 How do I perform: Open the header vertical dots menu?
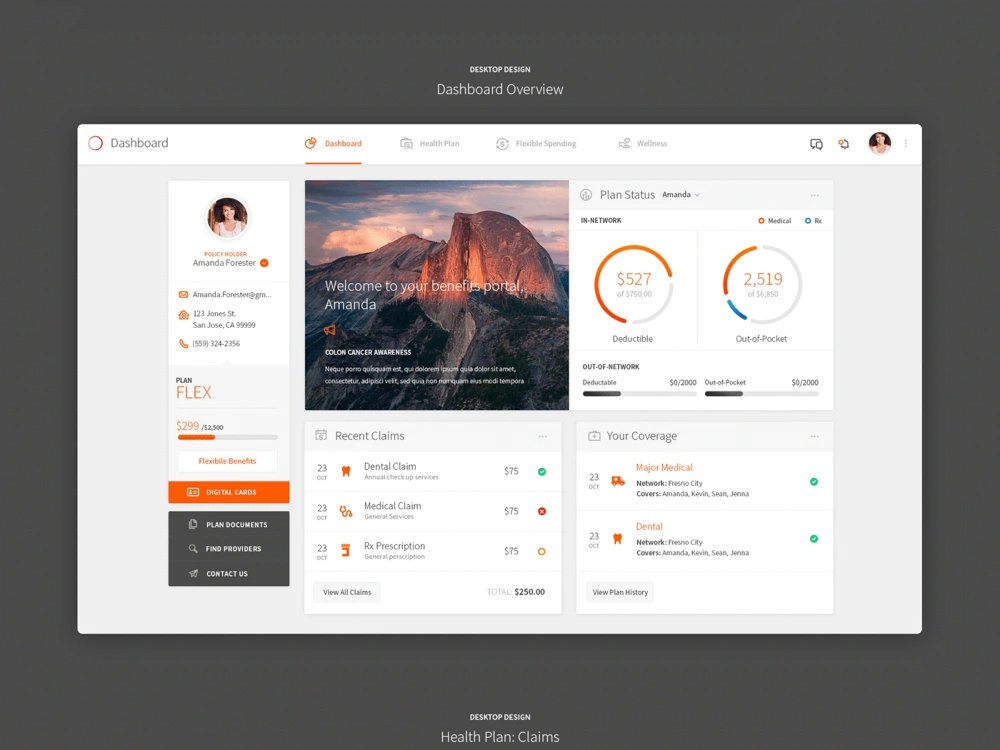pyautogui.click(x=906, y=143)
